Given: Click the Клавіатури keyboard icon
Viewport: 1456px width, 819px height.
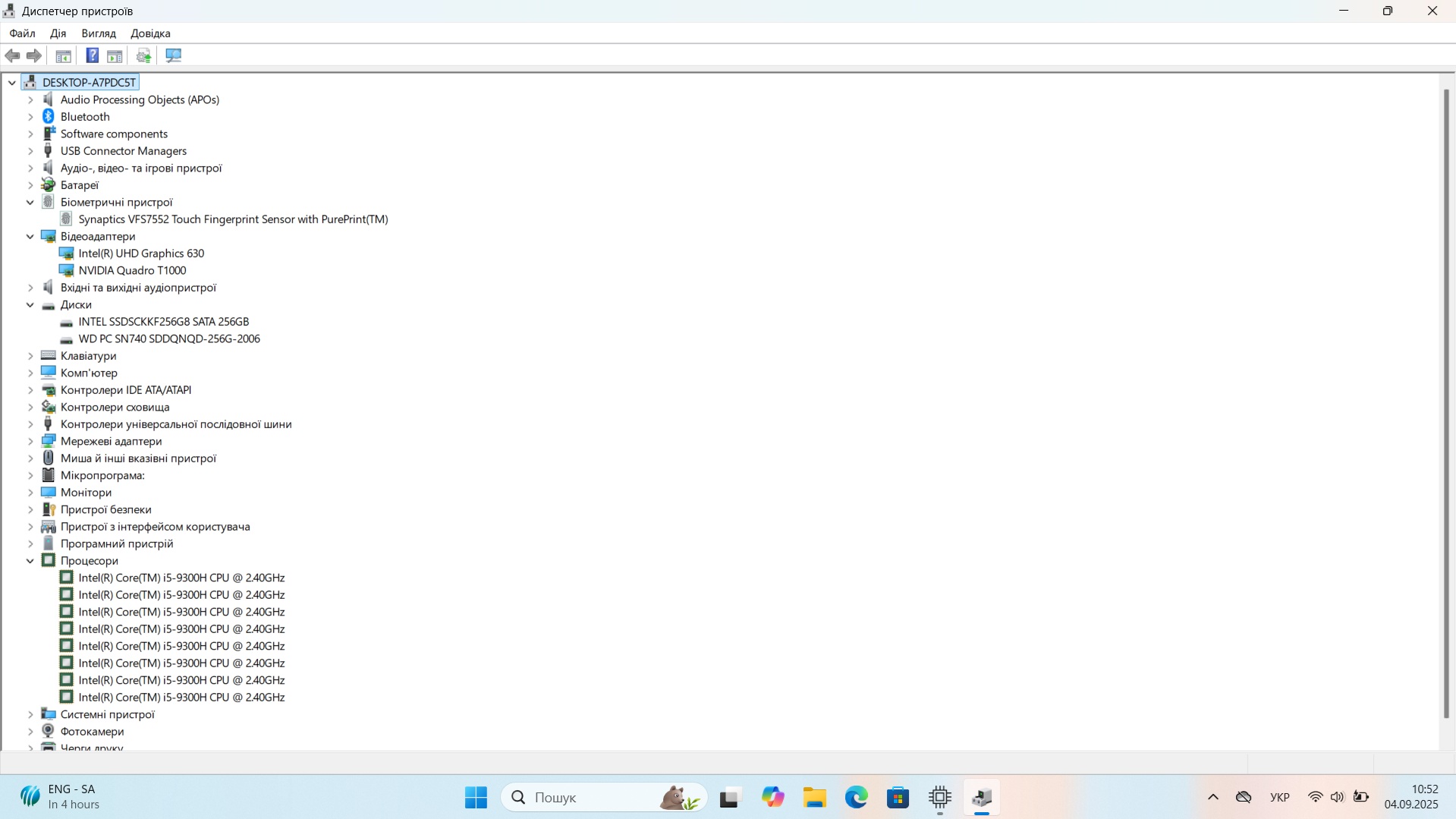Looking at the screenshot, I should tap(48, 355).
